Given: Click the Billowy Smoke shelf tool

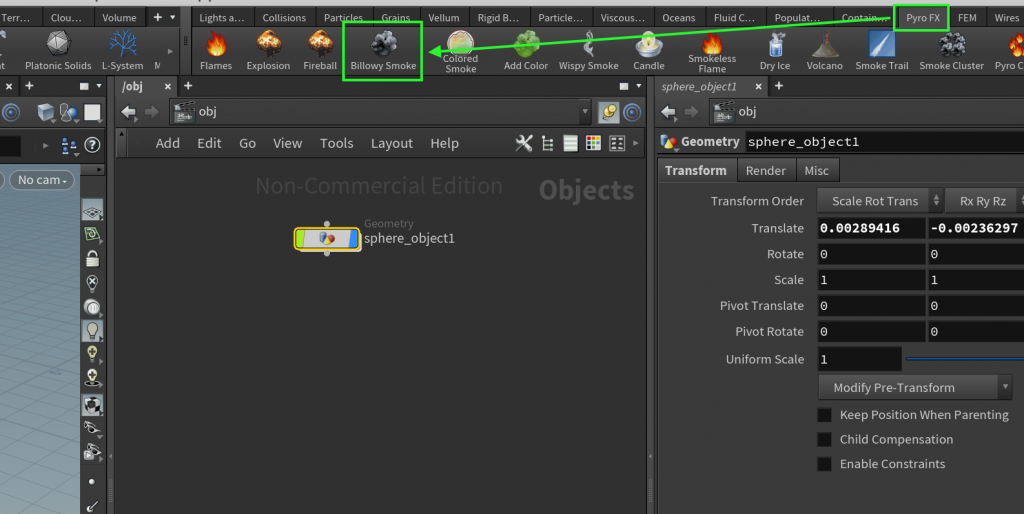Looking at the screenshot, I should coord(383,50).
